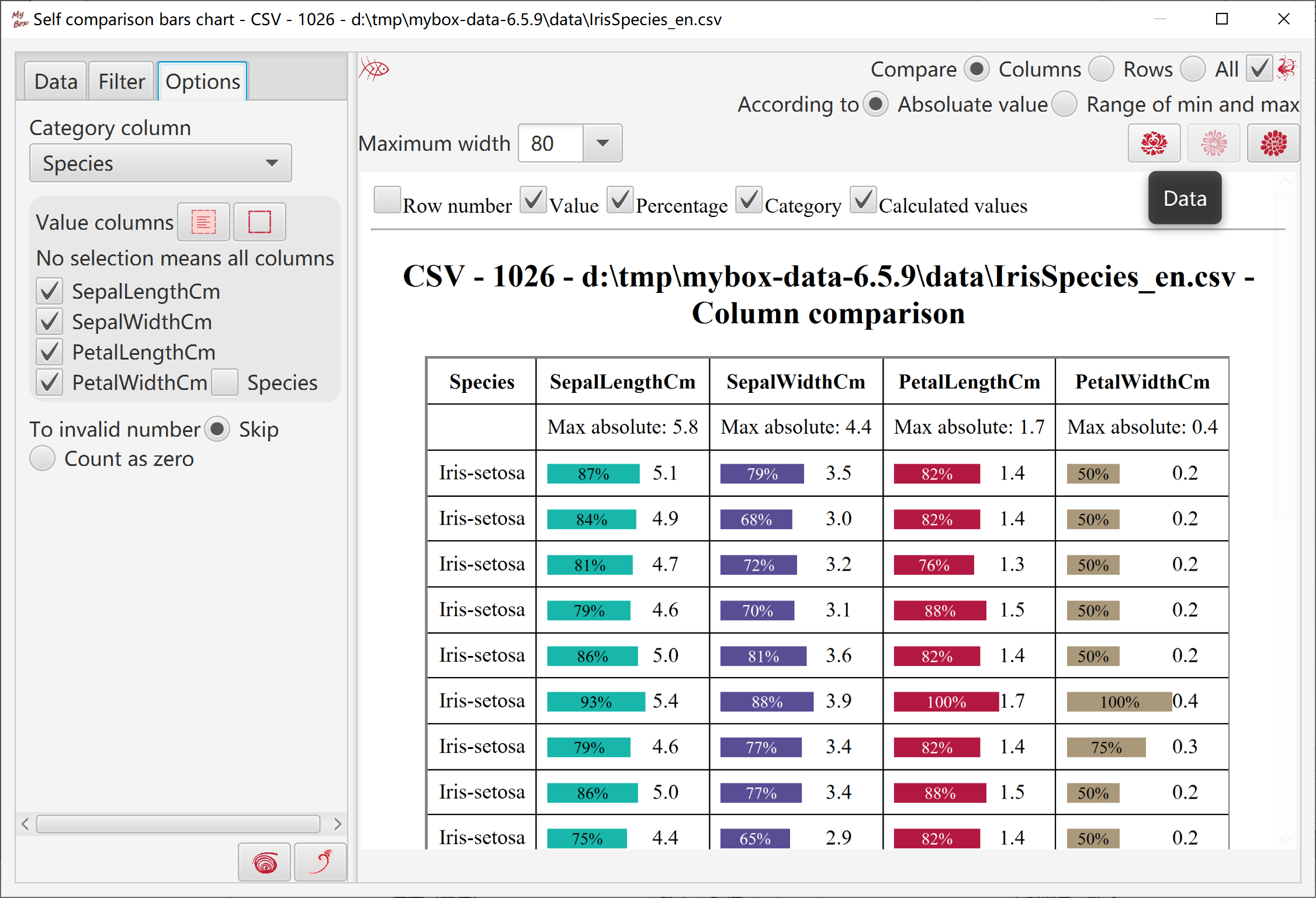Select the Range of min and max option
The height and width of the screenshot is (898, 1316).
pyautogui.click(x=1065, y=104)
